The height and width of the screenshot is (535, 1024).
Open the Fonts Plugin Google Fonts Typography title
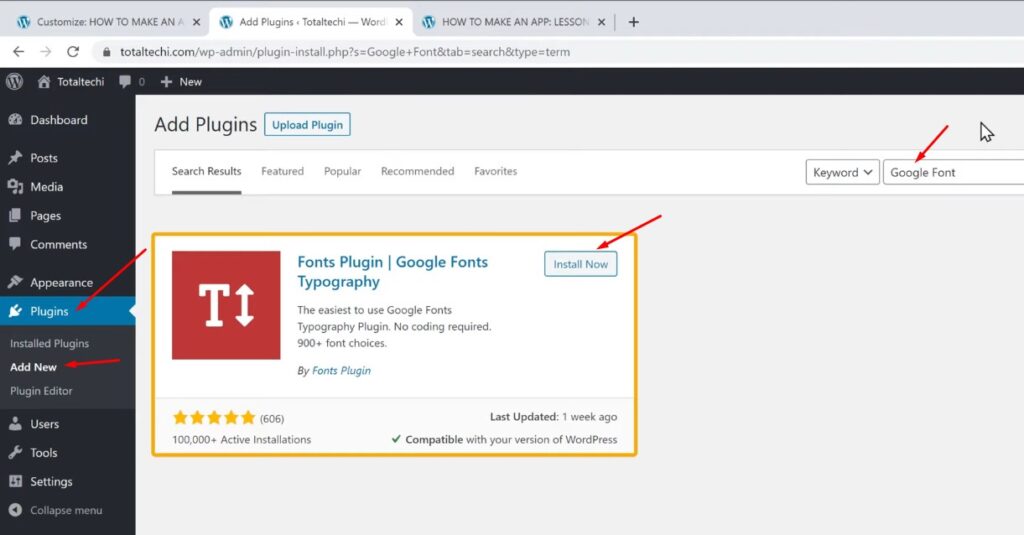pos(392,272)
